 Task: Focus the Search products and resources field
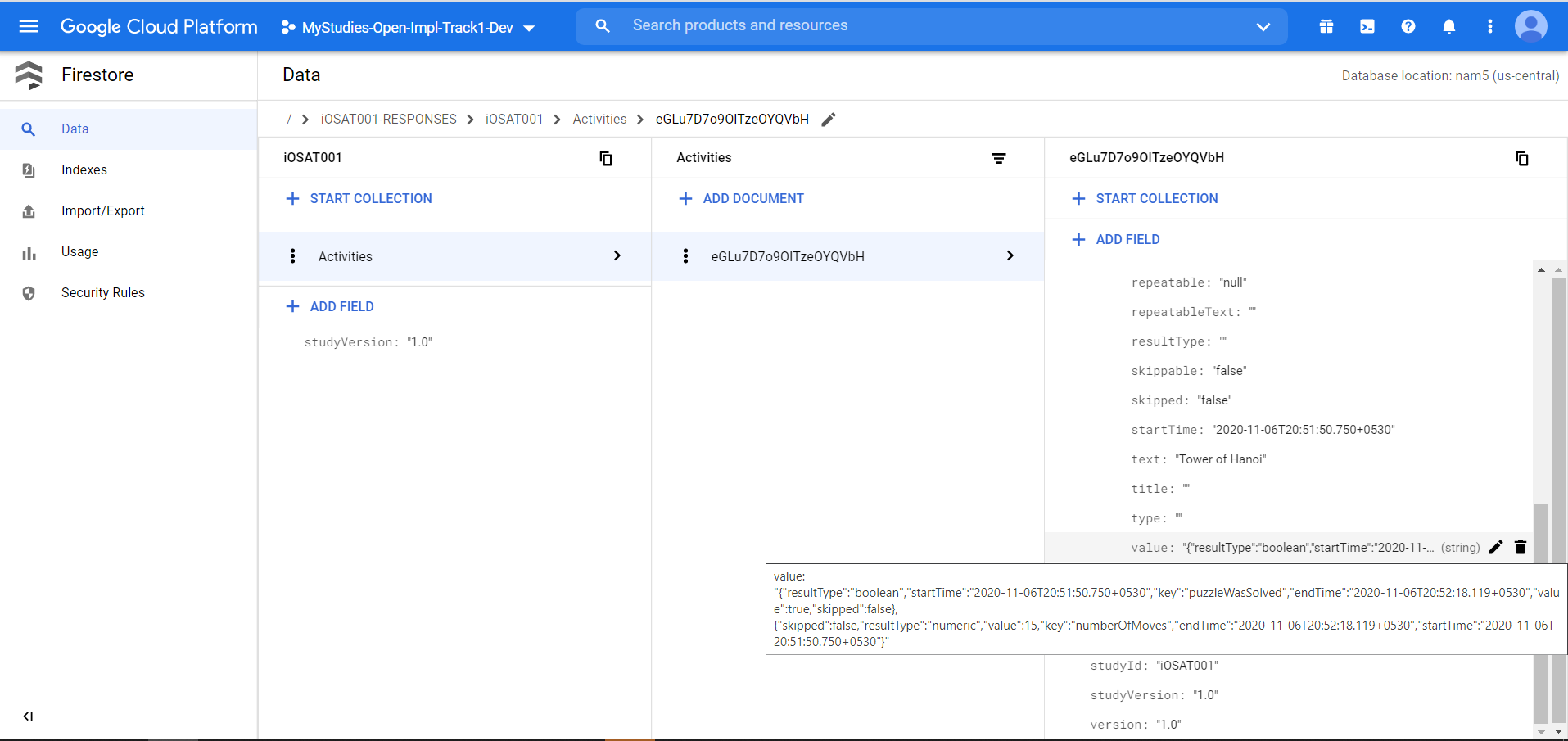tap(932, 26)
